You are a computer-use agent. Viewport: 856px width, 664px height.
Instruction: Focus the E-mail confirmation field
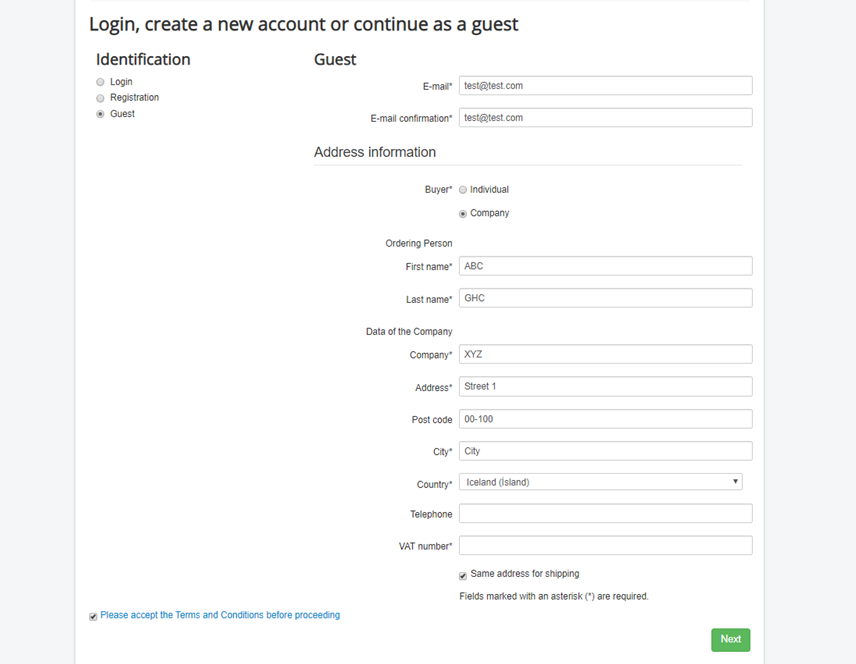point(605,118)
